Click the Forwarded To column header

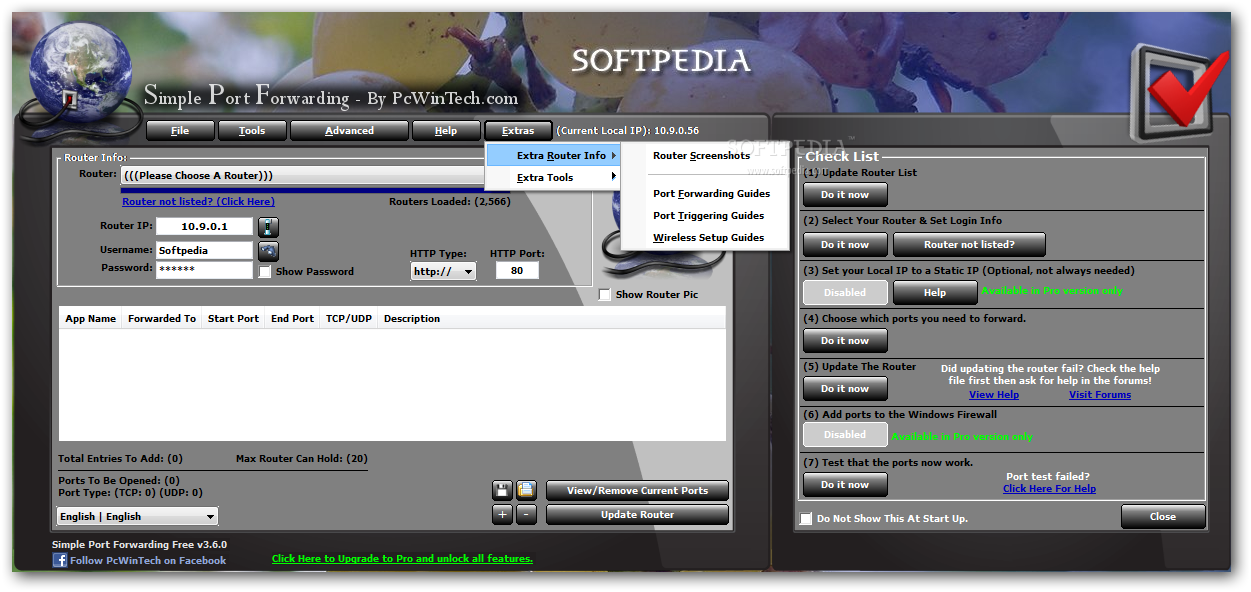[162, 319]
